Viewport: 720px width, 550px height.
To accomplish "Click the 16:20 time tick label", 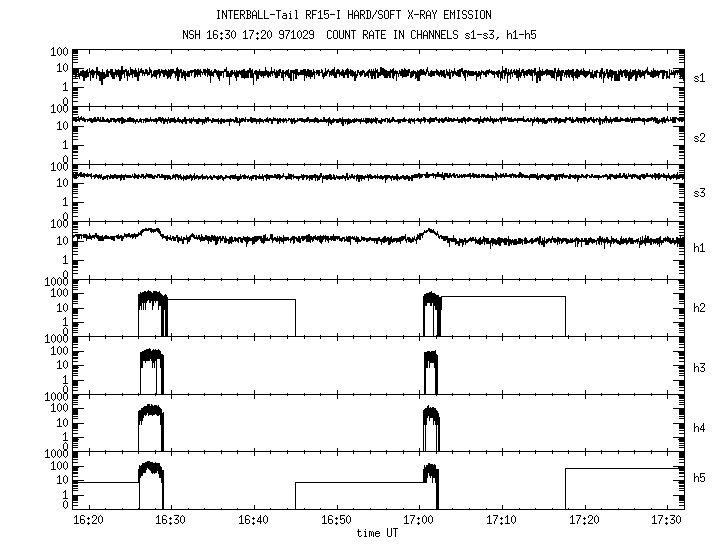I will click(x=88, y=521).
